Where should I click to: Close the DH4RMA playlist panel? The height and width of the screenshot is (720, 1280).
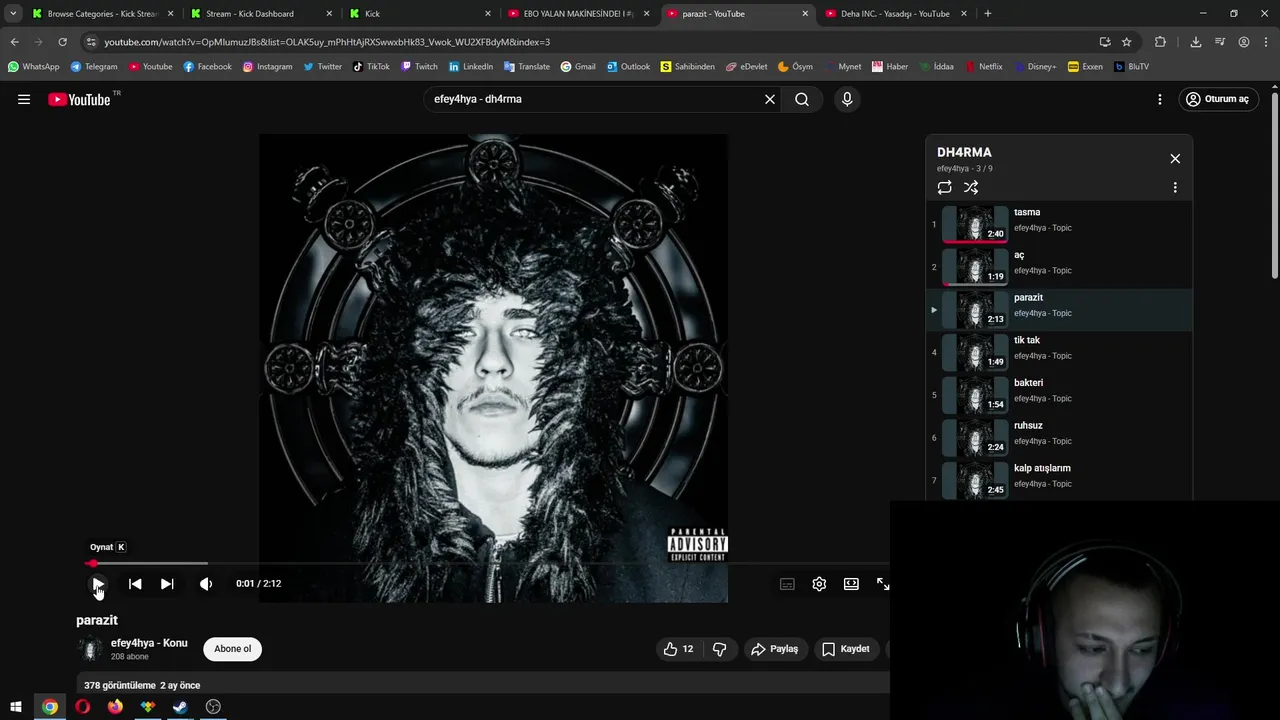pyautogui.click(x=1175, y=159)
